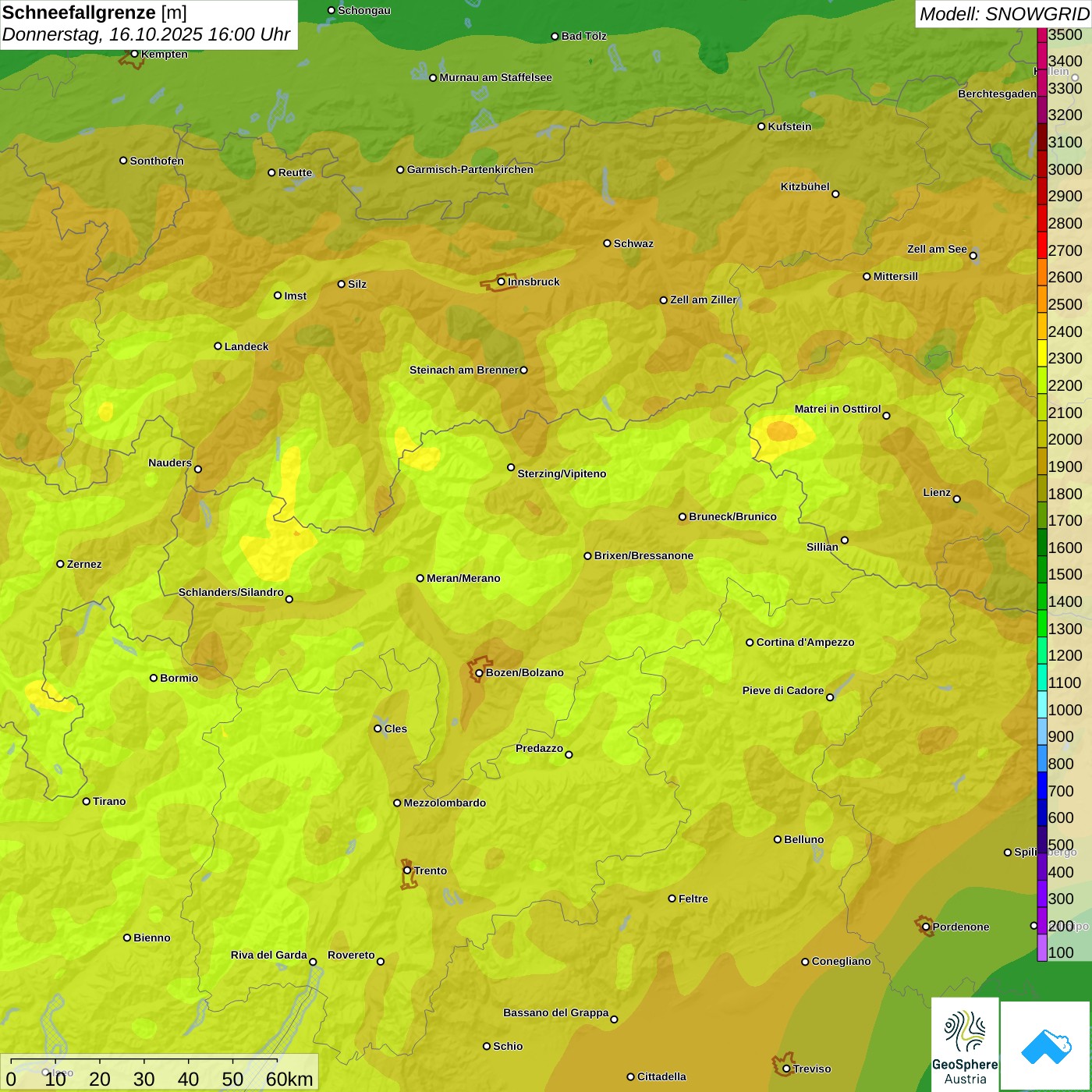Click the Reutte label
Screen dimensions: 1092x1092
click(x=295, y=172)
